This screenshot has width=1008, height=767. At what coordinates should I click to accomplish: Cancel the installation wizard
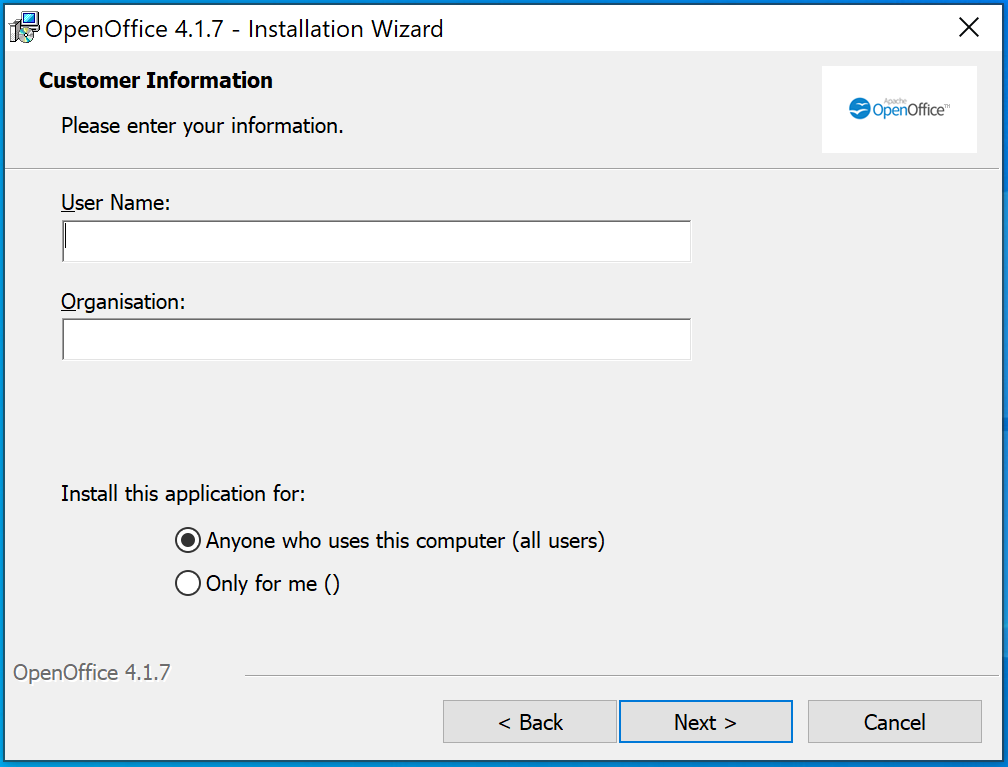pyautogui.click(x=894, y=721)
